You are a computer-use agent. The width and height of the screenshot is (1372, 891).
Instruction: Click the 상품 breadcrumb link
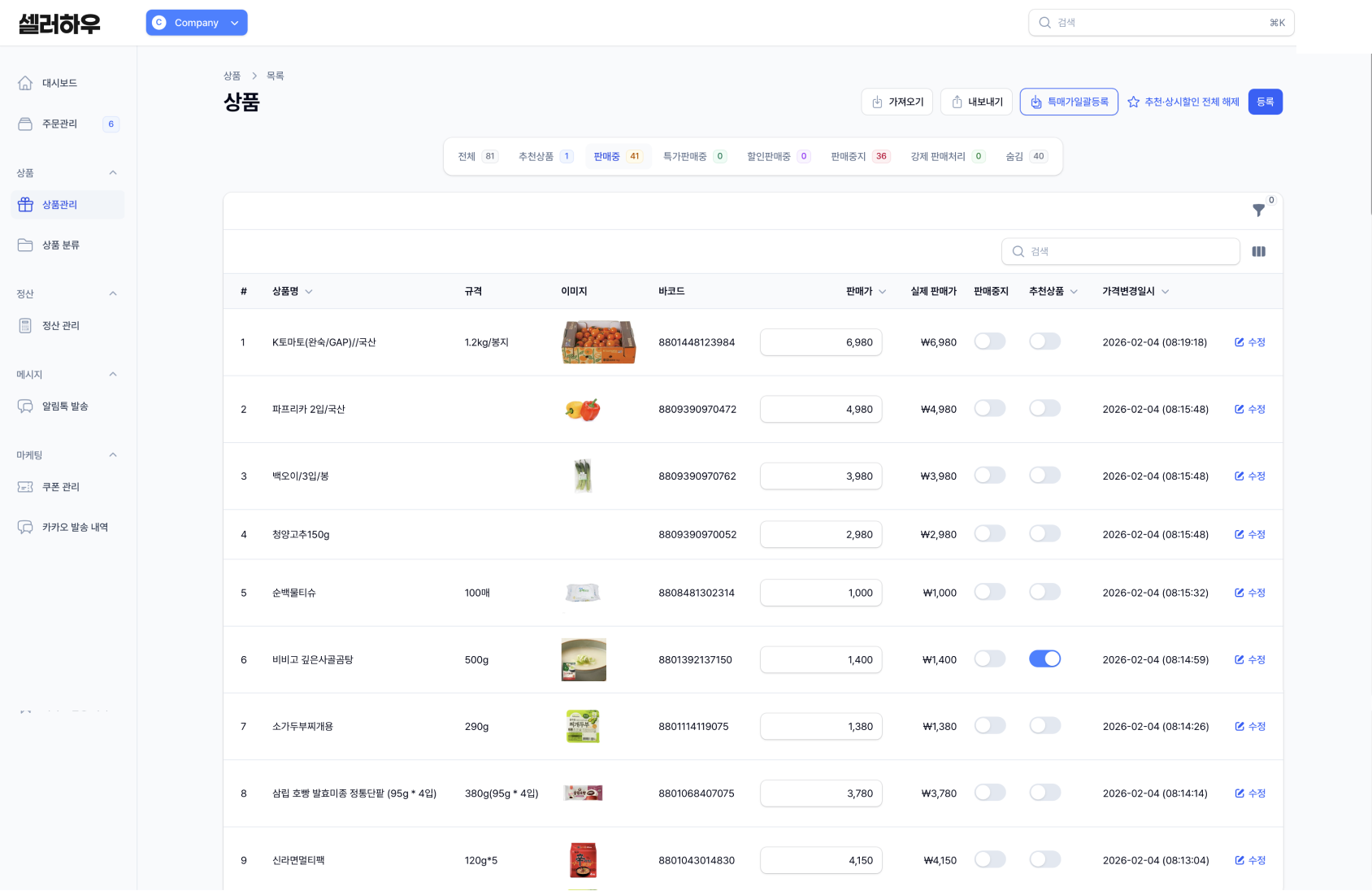click(x=232, y=76)
